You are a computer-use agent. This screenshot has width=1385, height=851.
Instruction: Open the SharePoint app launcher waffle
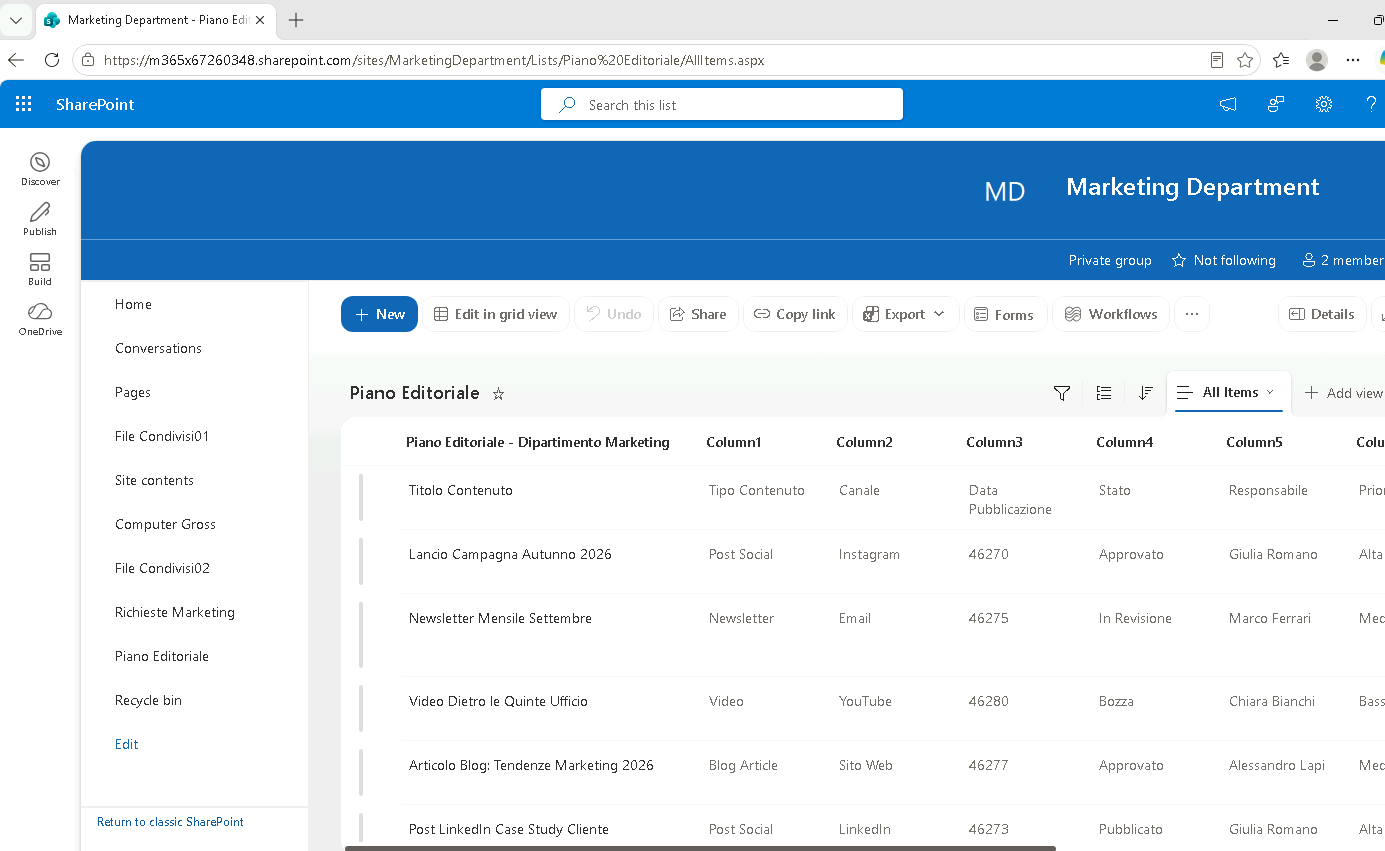[x=23, y=104]
